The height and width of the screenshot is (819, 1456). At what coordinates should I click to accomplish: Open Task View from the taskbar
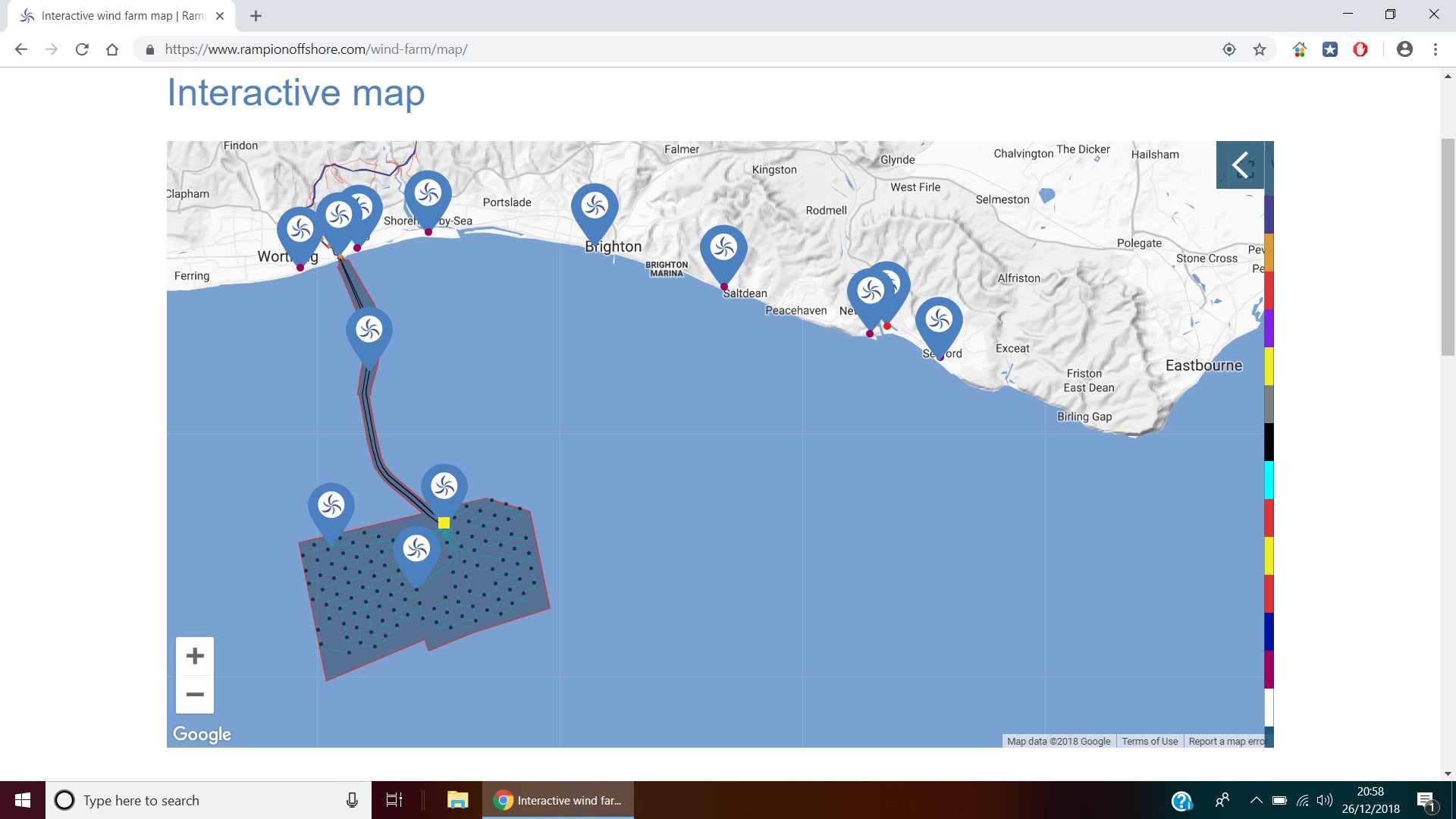(394, 800)
